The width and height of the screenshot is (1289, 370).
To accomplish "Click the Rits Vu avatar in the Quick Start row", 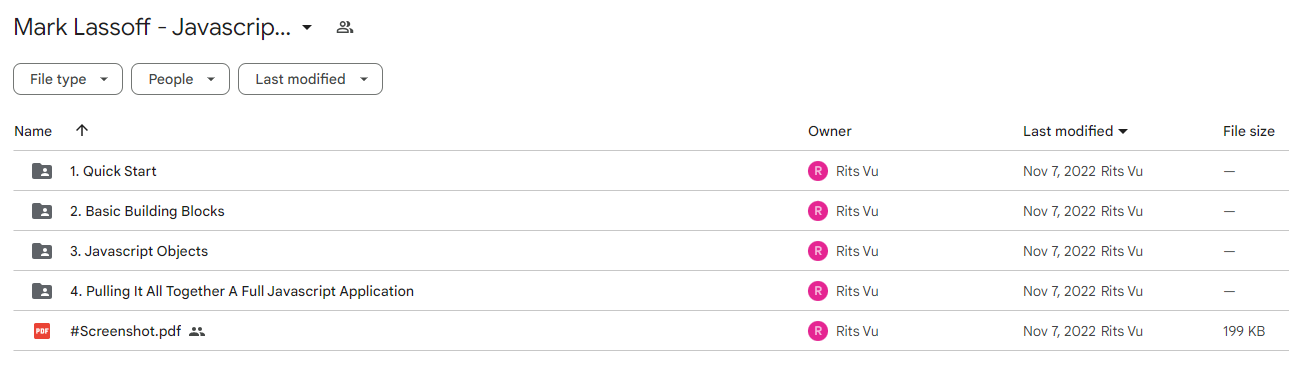I will pos(818,171).
